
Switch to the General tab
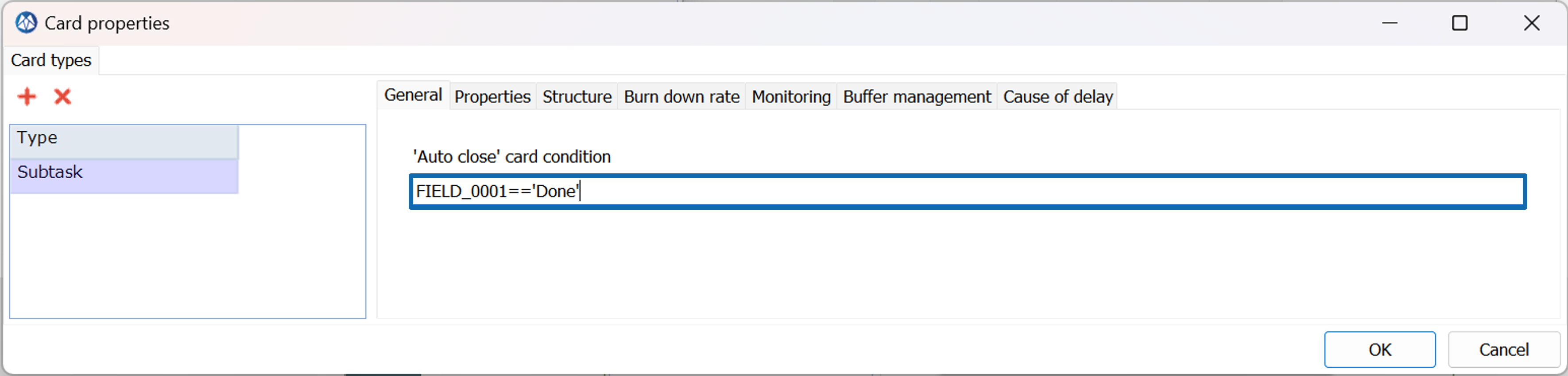413,95
